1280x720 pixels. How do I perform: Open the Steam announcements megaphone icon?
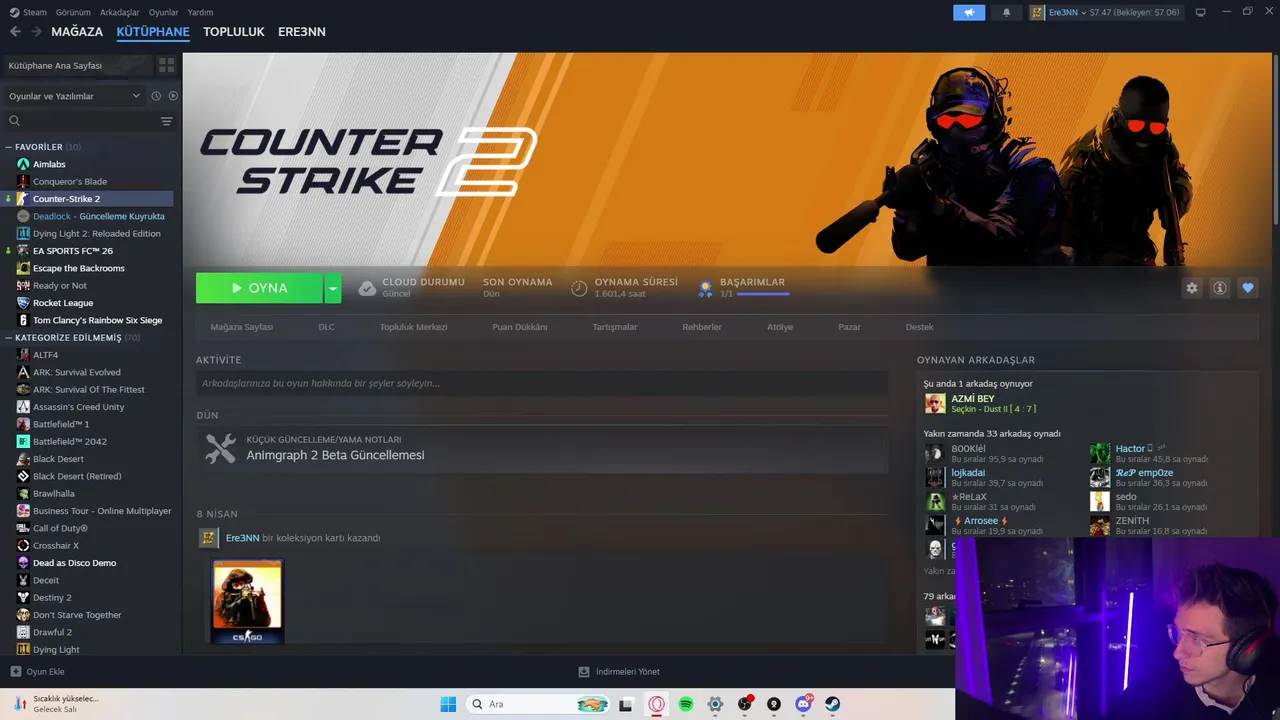click(969, 12)
